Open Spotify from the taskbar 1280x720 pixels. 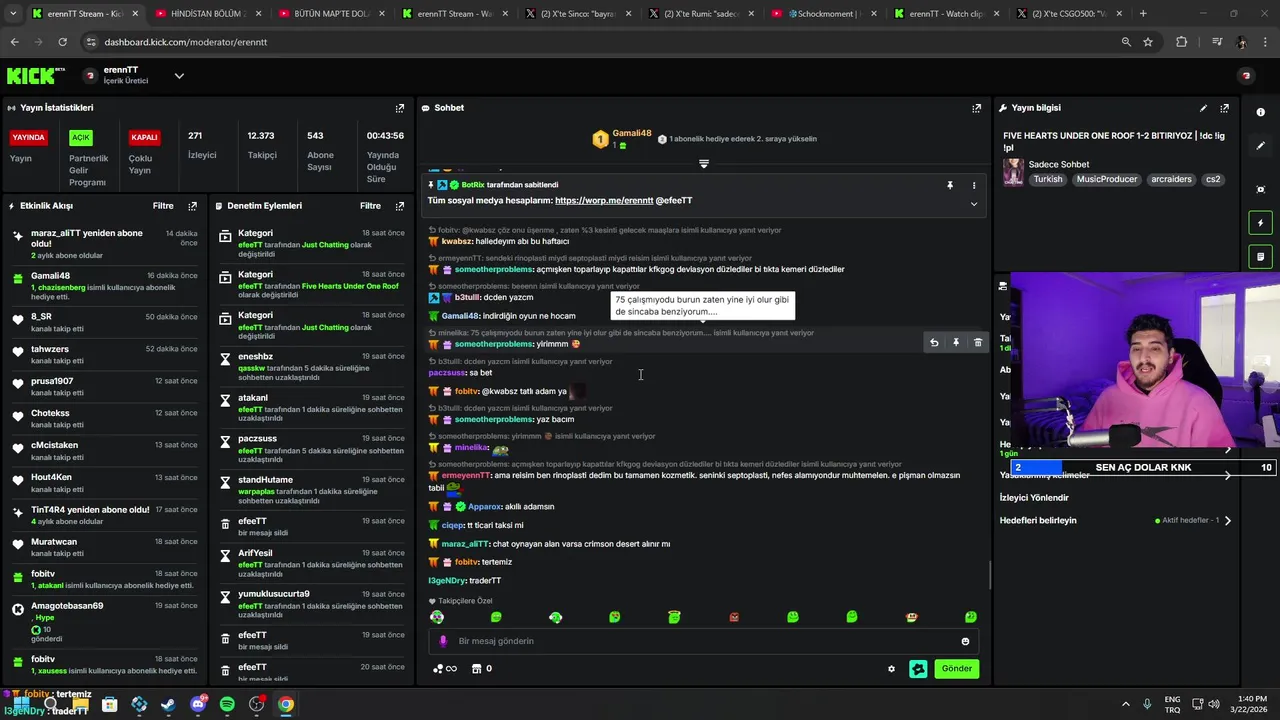(227, 705)
